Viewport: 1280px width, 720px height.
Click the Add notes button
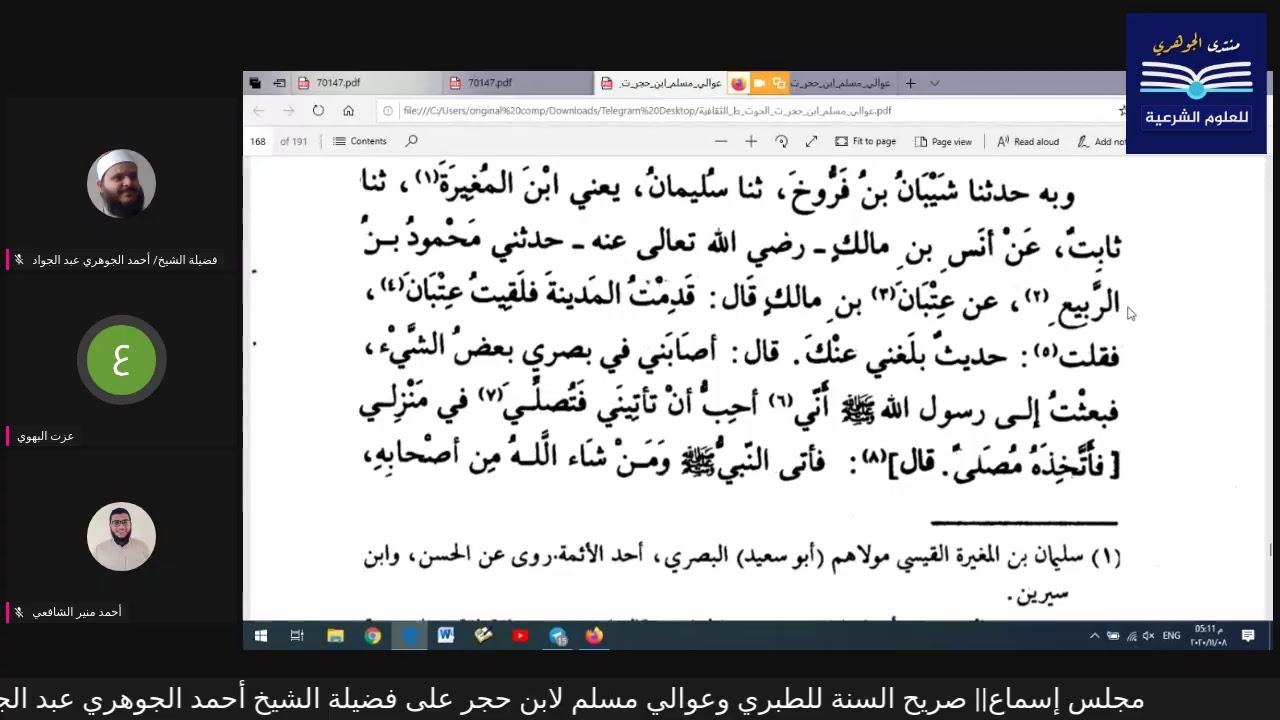pyautogui.click(x=1101, y=141)
